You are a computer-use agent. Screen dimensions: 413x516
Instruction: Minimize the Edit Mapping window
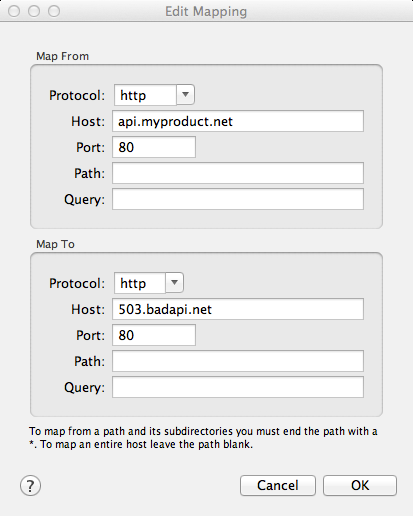click(34, 11)
